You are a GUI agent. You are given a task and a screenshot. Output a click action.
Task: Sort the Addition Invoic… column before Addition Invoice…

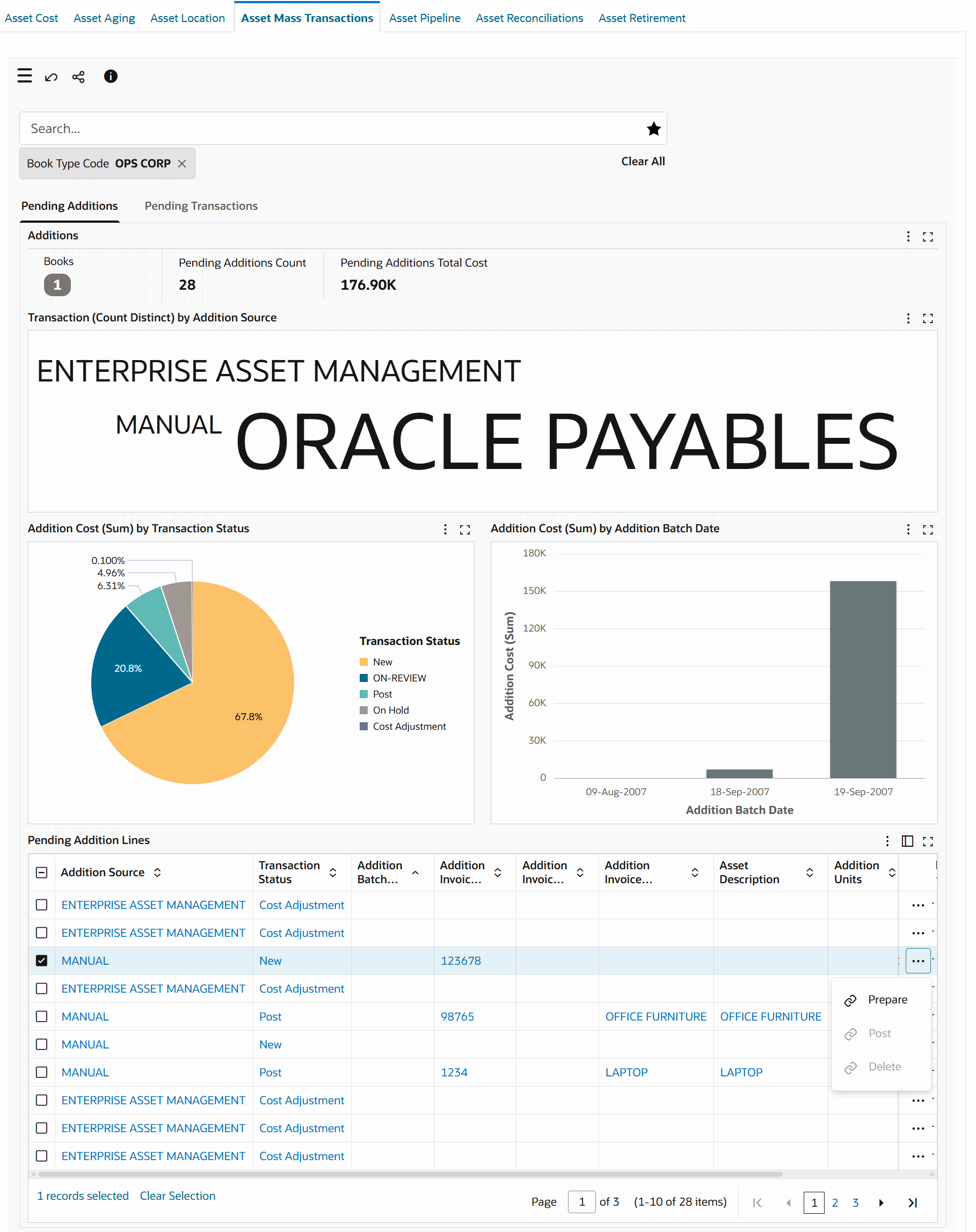[x=580, y=872]
